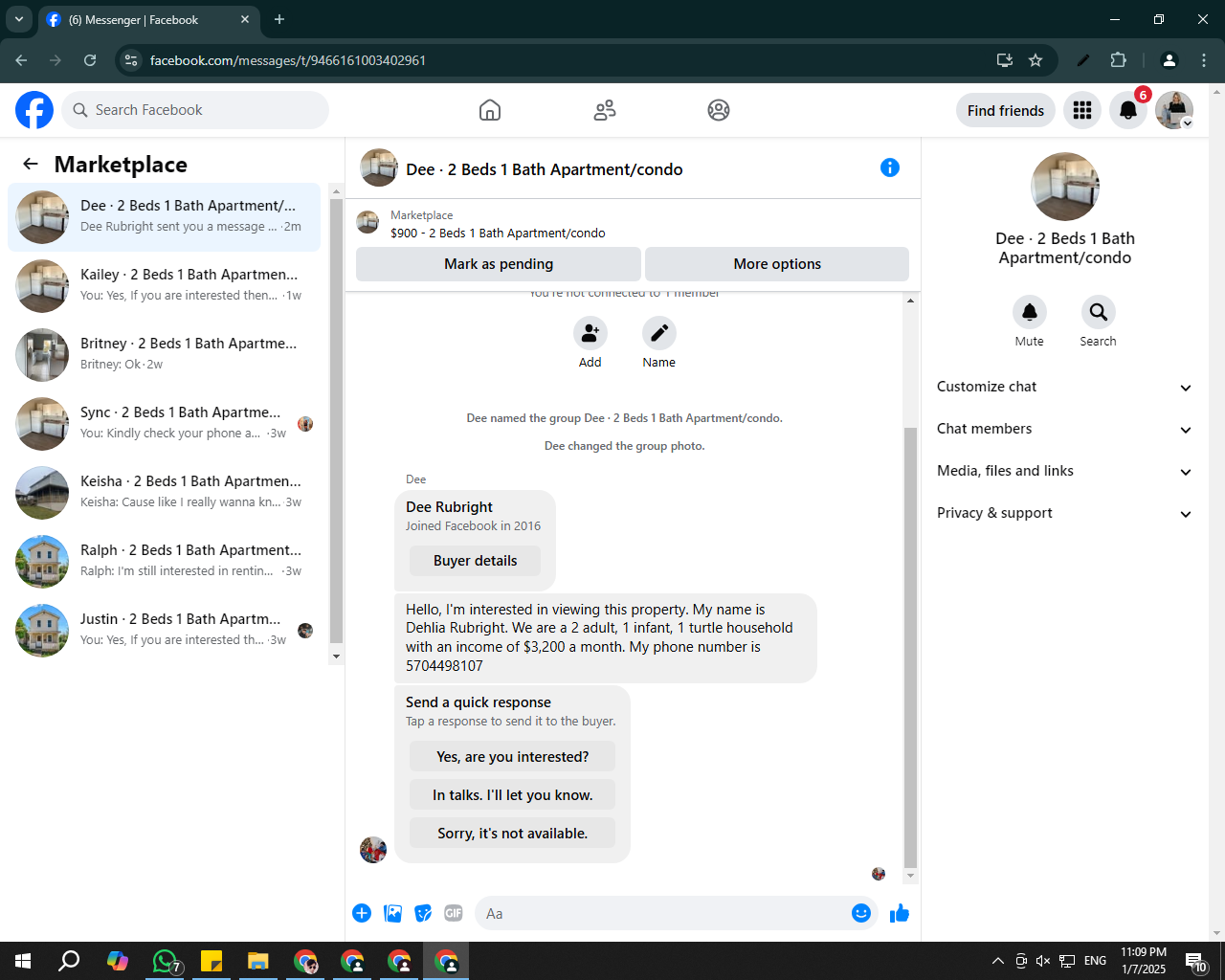Choose a sticker icon
The height and width of the screenshot is (980, 1225).
tap(423, 913)
